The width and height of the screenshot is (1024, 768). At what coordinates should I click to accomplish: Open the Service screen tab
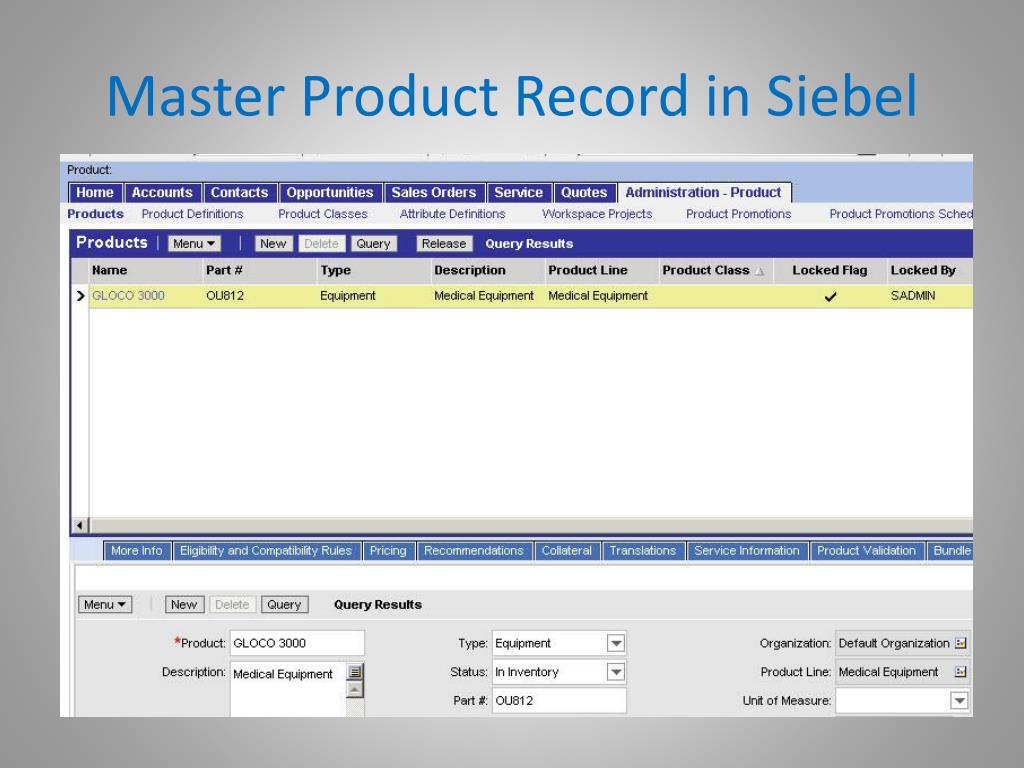[519, 193]
